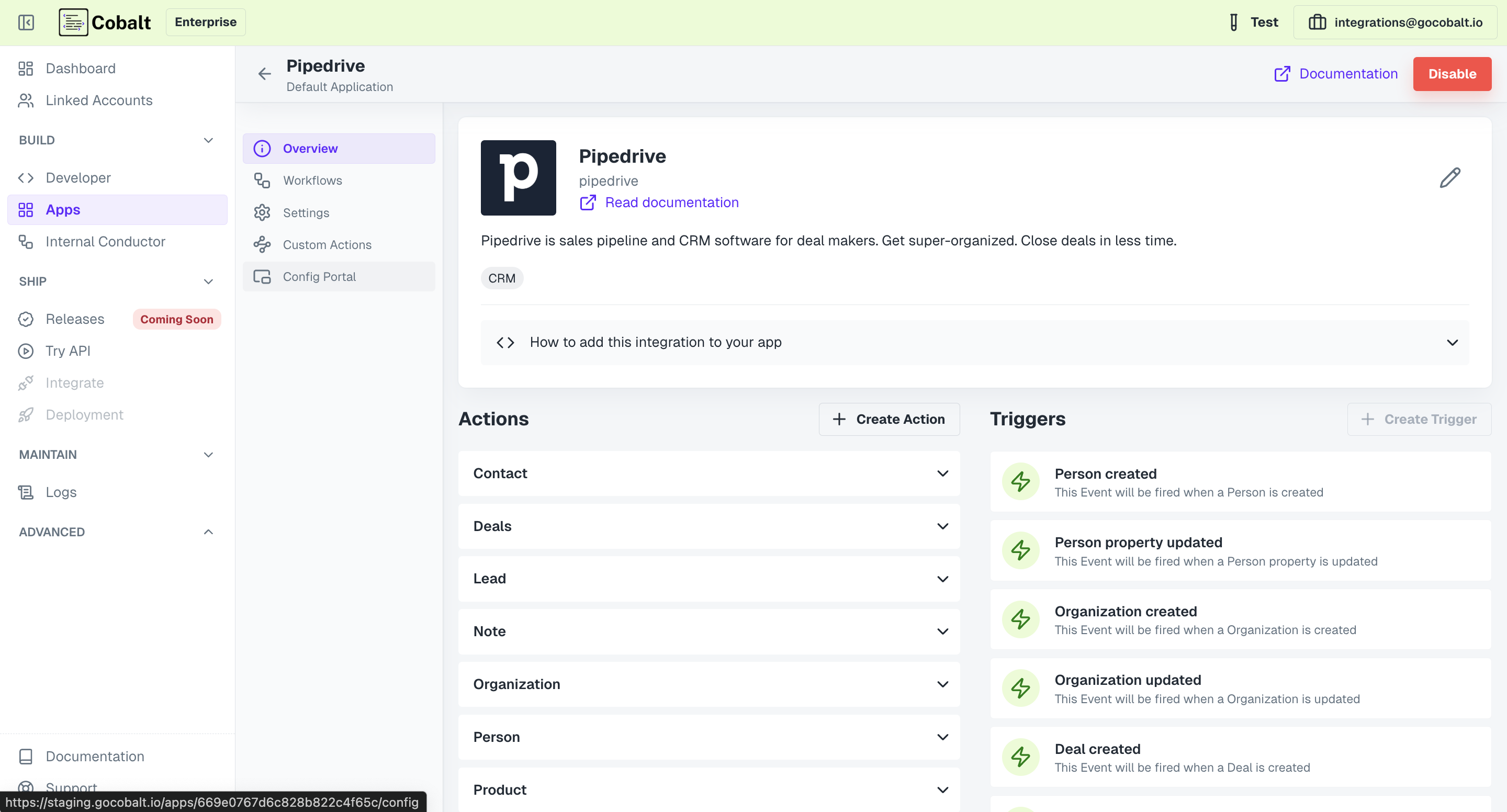Open Logs from the sidebar

tap(61, 492)
